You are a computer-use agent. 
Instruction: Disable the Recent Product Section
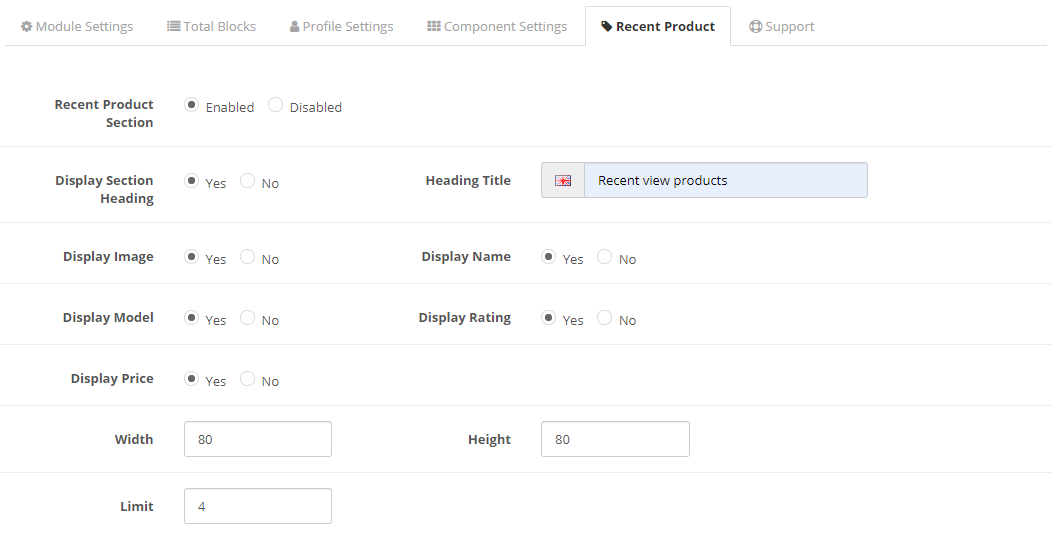tap(276, 106)
